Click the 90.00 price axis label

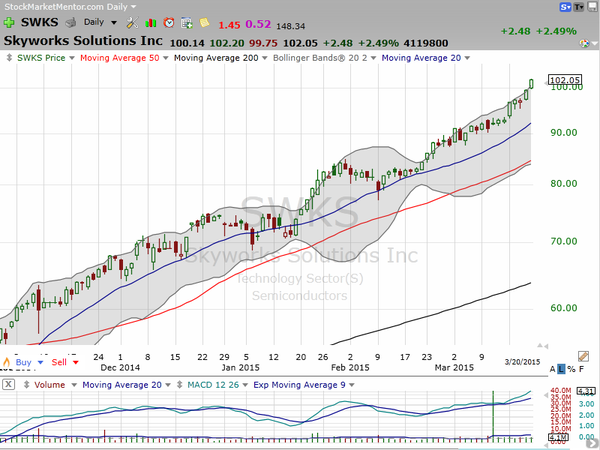click(564, 132)
